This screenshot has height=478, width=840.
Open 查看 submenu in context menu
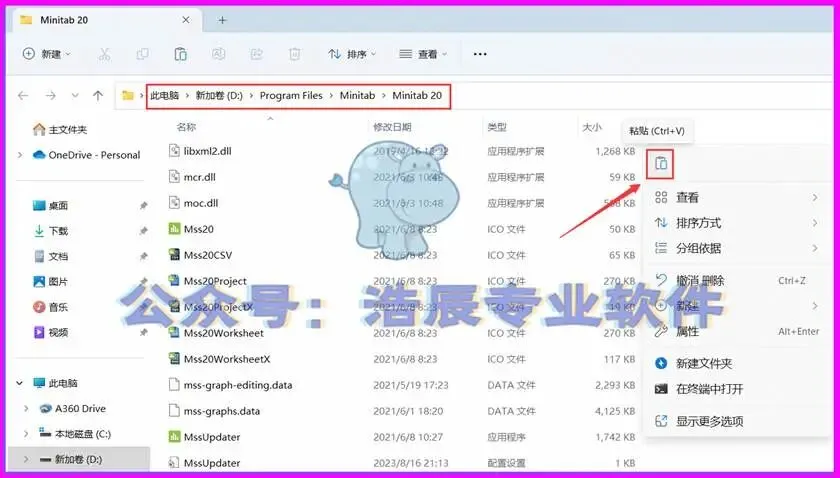(x=737, y=197)
